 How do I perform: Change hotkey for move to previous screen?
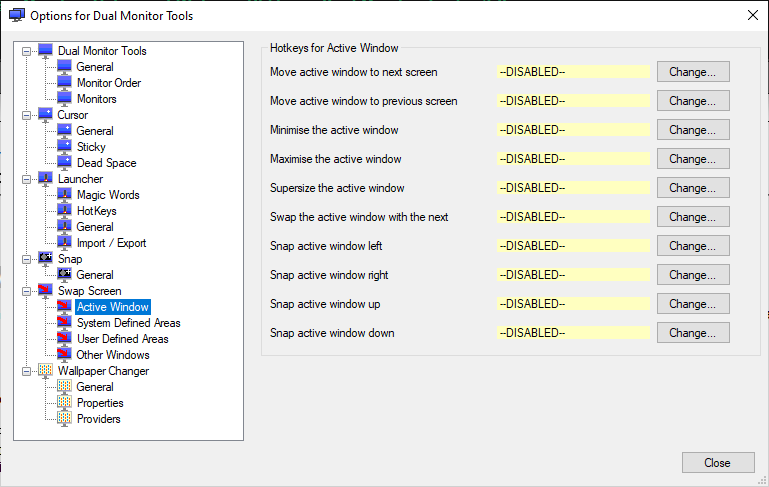[693, 101]
